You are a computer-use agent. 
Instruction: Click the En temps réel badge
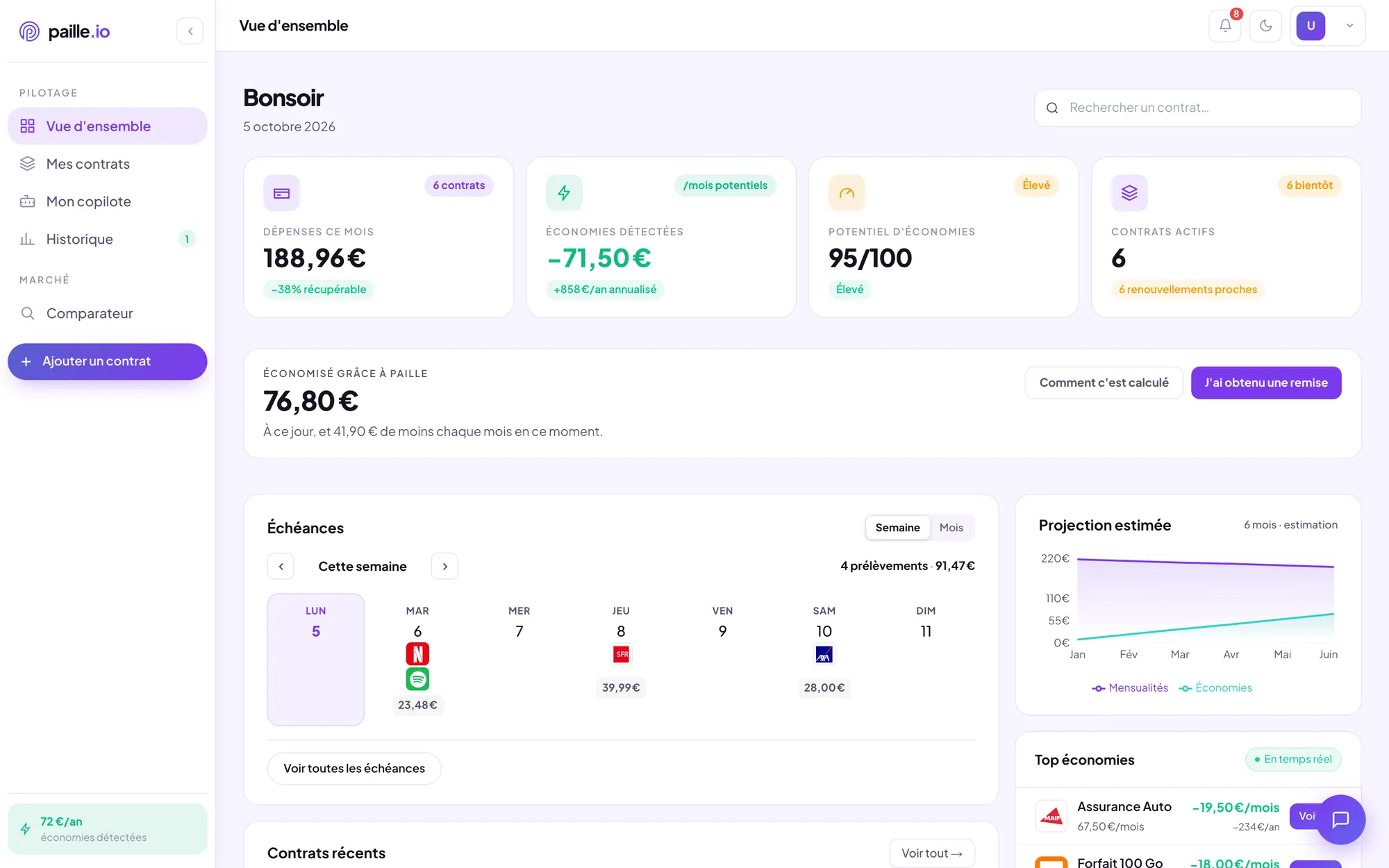1293,760
